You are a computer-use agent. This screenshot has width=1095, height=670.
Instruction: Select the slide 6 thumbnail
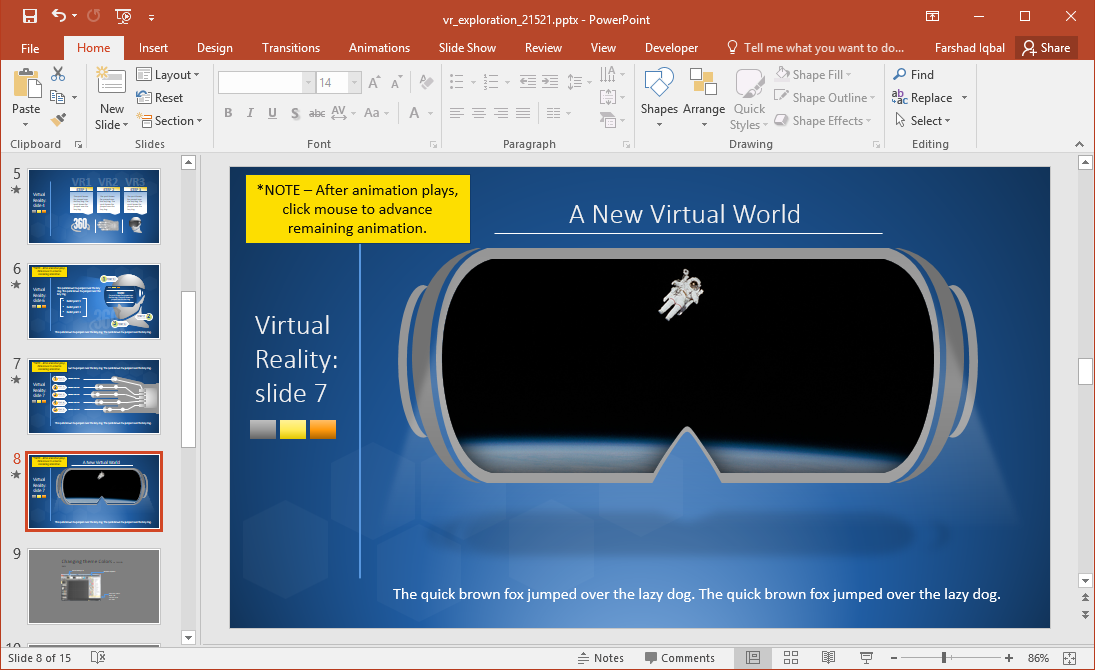pos(93,301)
